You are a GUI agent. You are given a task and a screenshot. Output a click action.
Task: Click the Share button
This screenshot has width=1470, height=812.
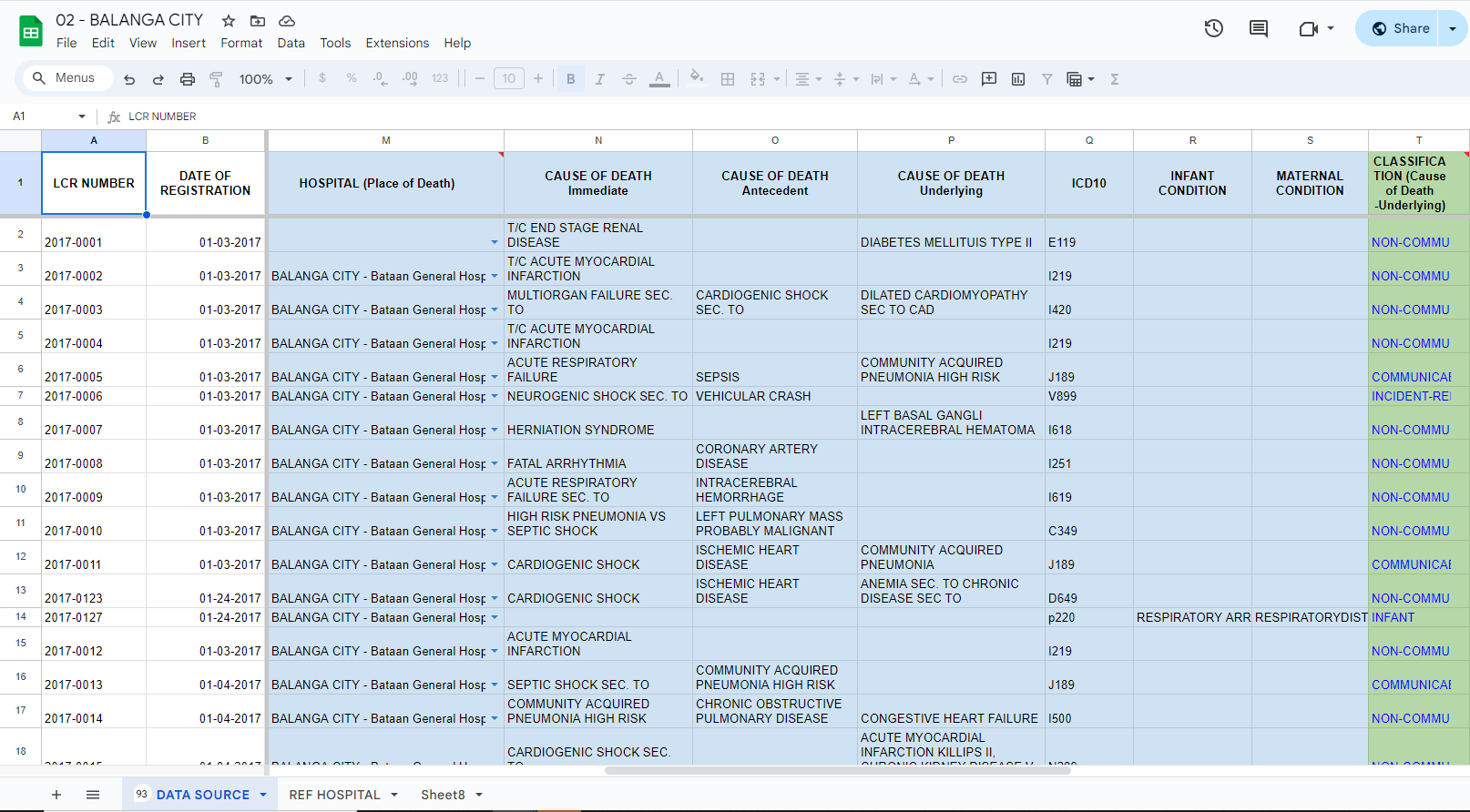point(1400,28)
